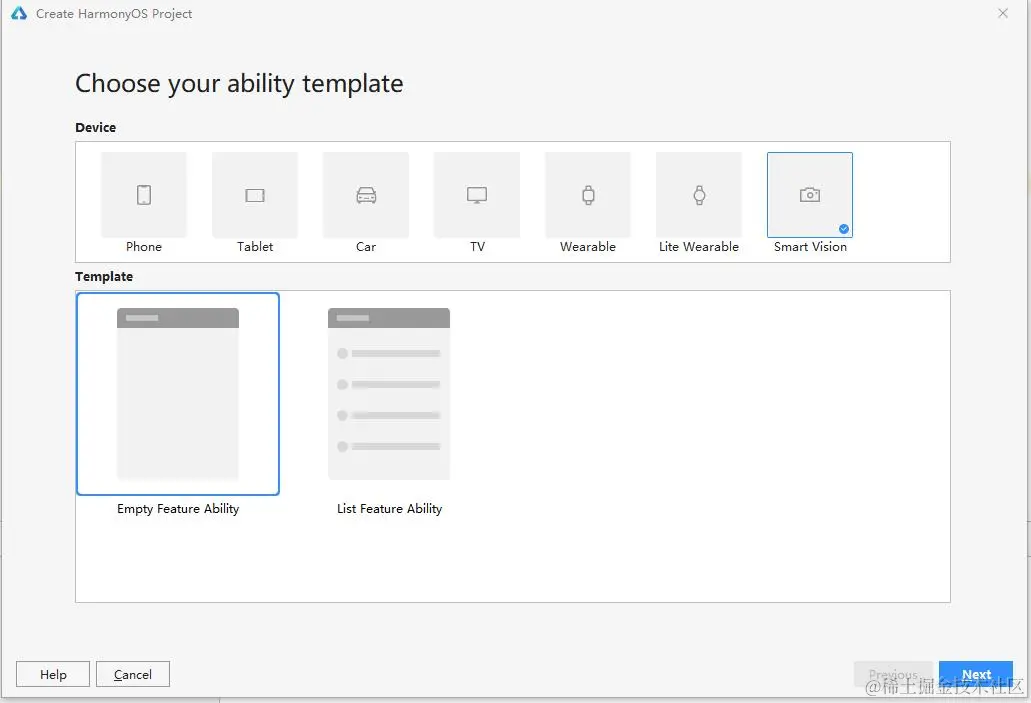Select the Tablet device icon

click(255, 195)
